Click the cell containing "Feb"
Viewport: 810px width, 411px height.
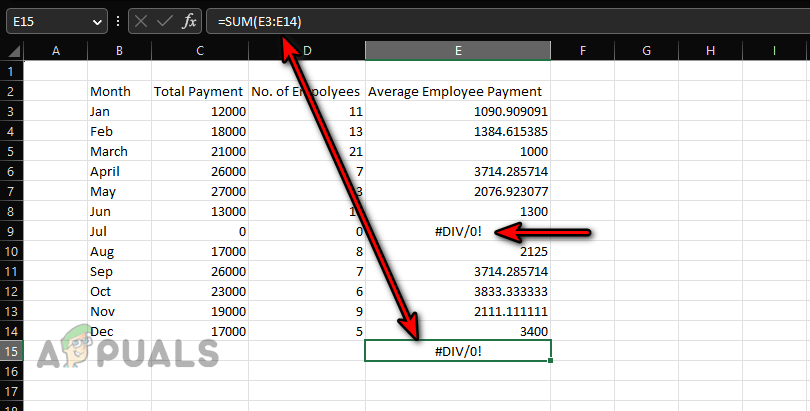(x=119, y=131)
